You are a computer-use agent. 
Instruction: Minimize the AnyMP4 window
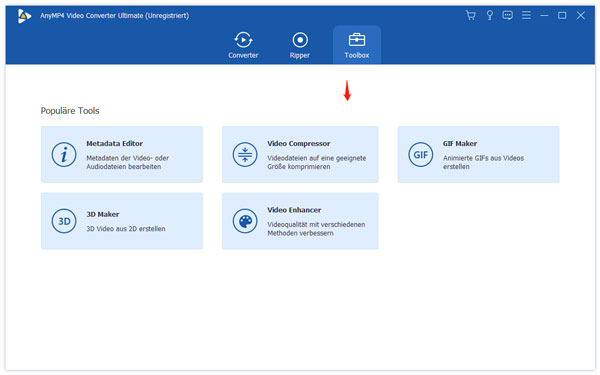pos(544,15)
